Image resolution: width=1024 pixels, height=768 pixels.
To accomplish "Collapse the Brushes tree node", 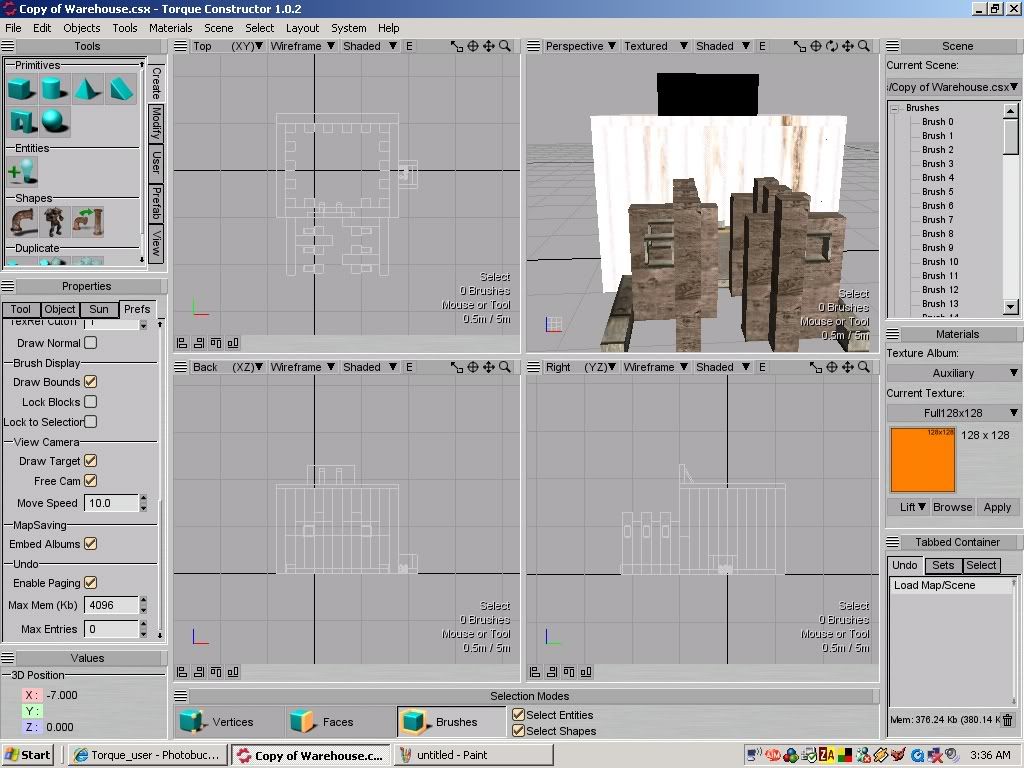I will [896, 108].
